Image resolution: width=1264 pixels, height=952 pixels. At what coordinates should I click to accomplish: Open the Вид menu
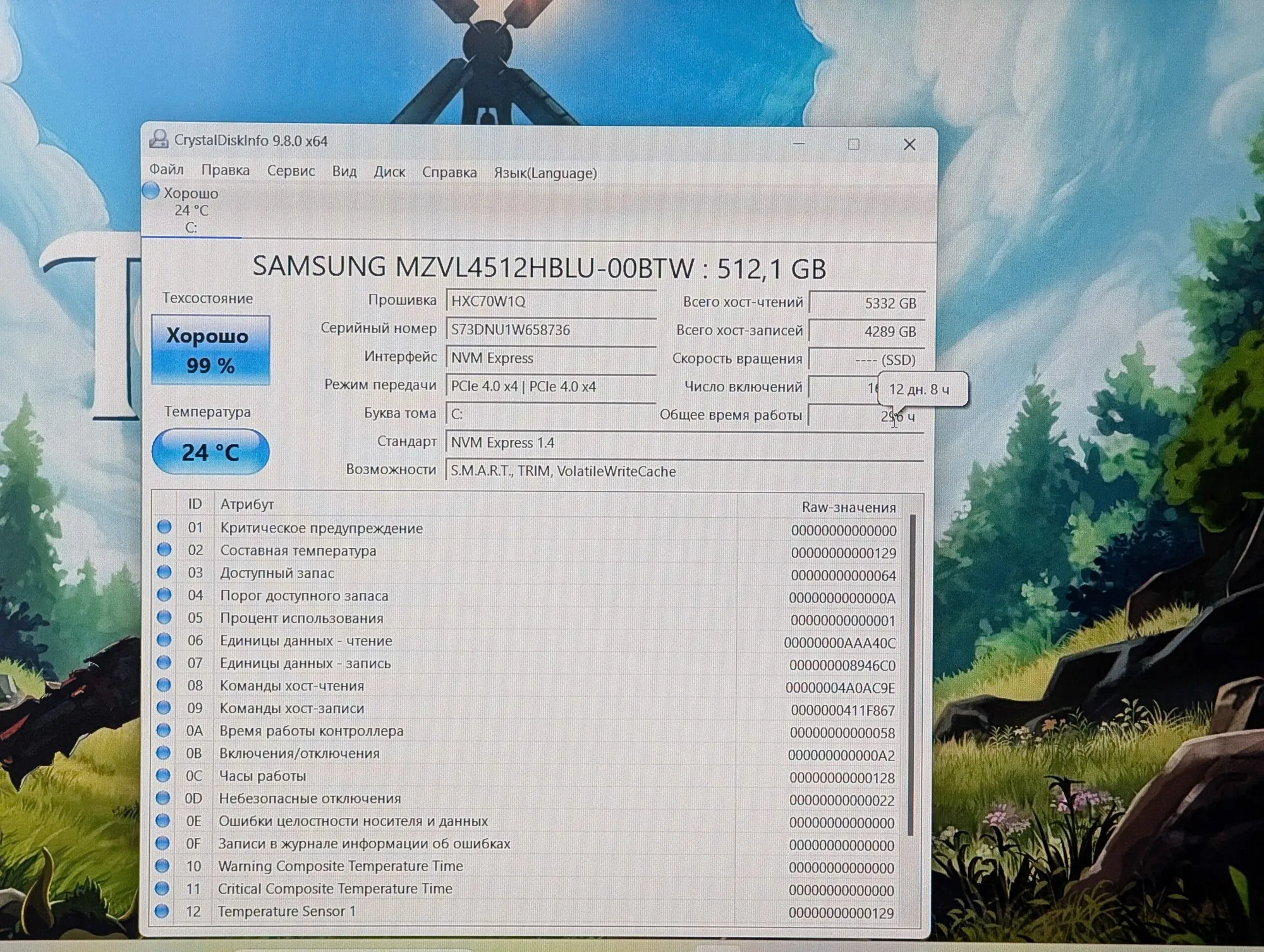(344, 171)
